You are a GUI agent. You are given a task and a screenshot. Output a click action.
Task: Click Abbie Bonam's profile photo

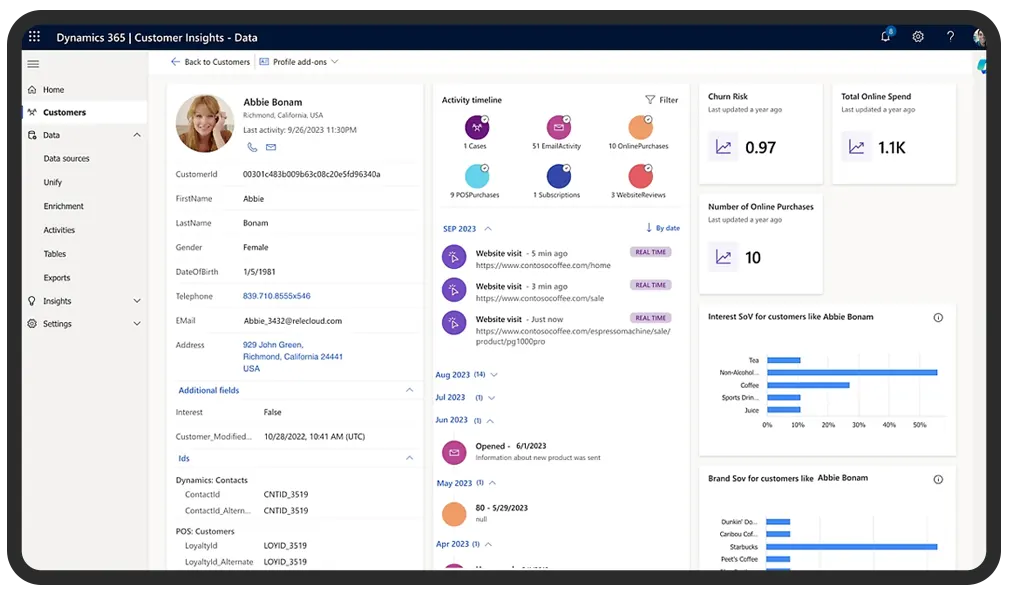tap(205, 123)
